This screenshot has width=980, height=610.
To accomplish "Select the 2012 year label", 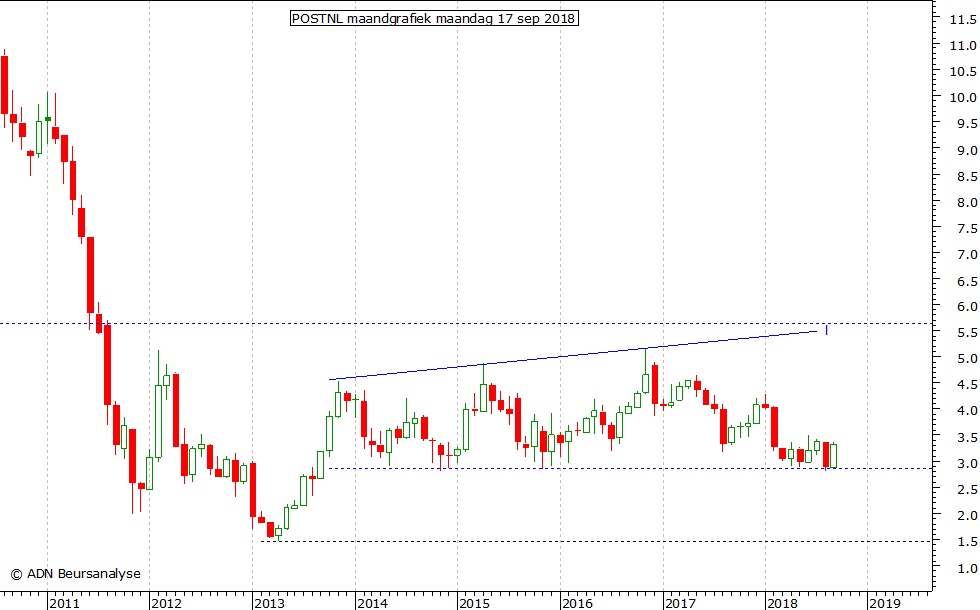I will [166, 603].
